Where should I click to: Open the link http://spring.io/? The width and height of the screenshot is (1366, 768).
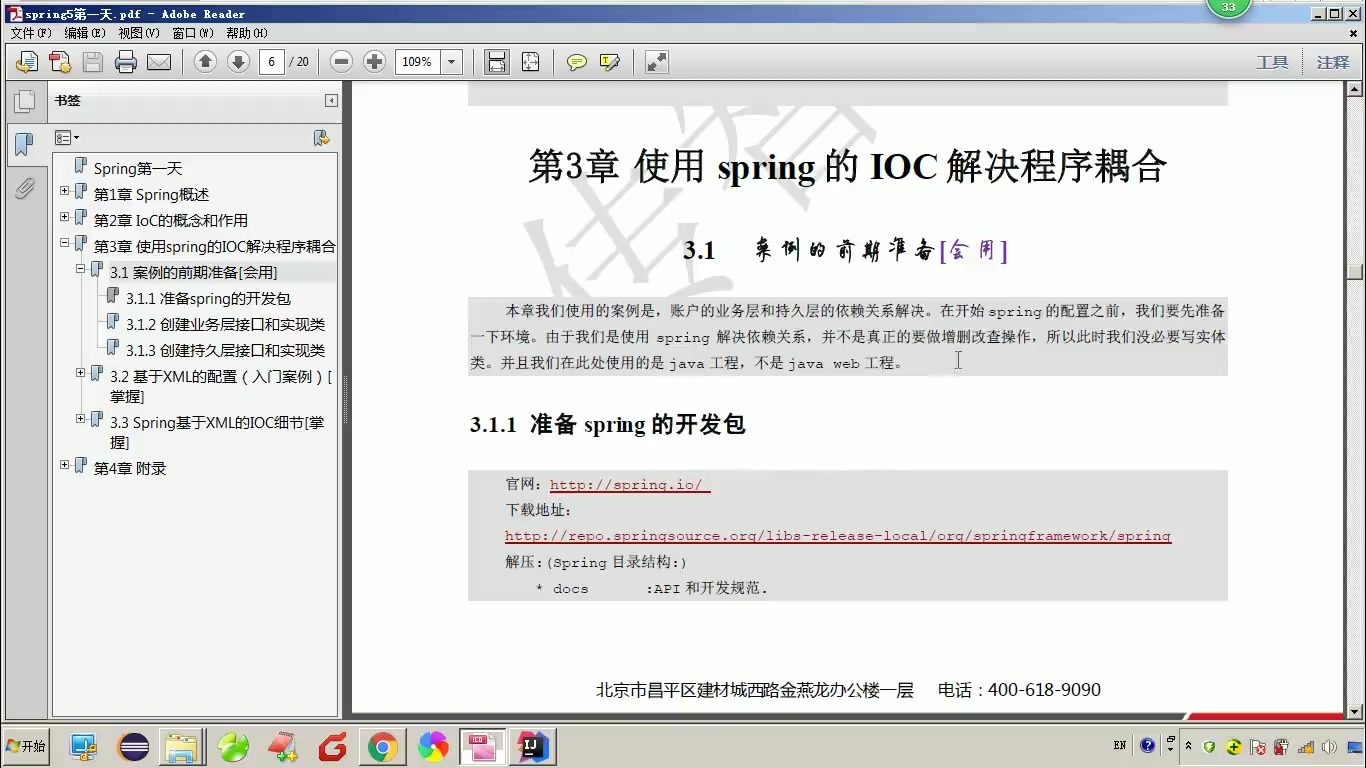click(x=628, y=485)
